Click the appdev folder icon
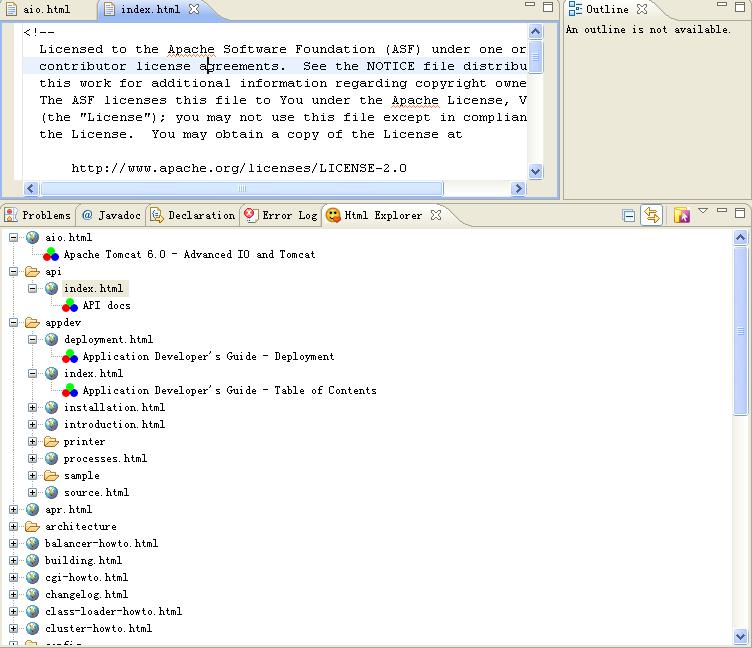The height and width of the screenshot is (648, 752). point(32,322)
